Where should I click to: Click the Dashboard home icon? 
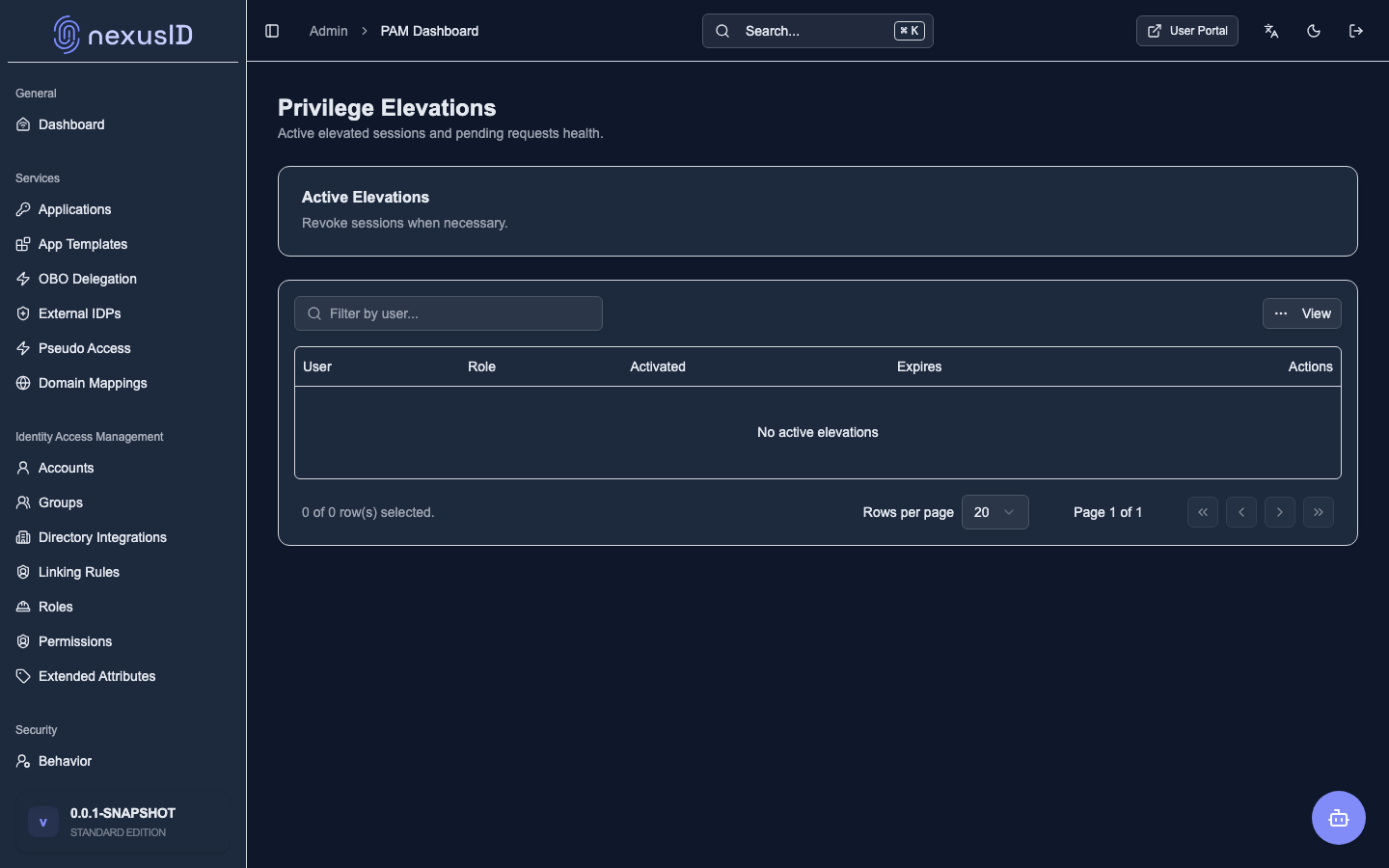23,124
